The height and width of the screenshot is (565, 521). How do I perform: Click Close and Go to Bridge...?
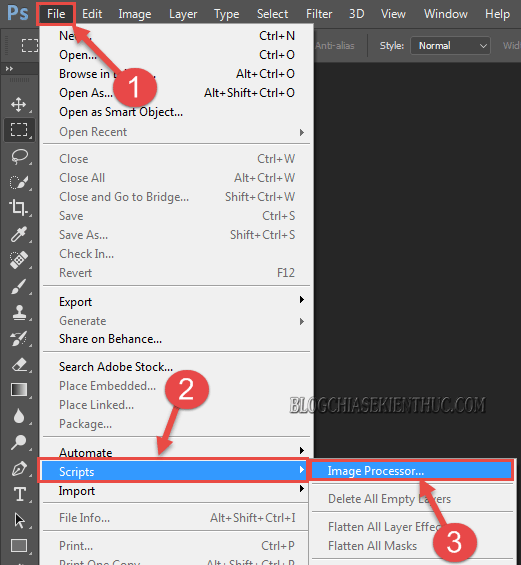177,197
